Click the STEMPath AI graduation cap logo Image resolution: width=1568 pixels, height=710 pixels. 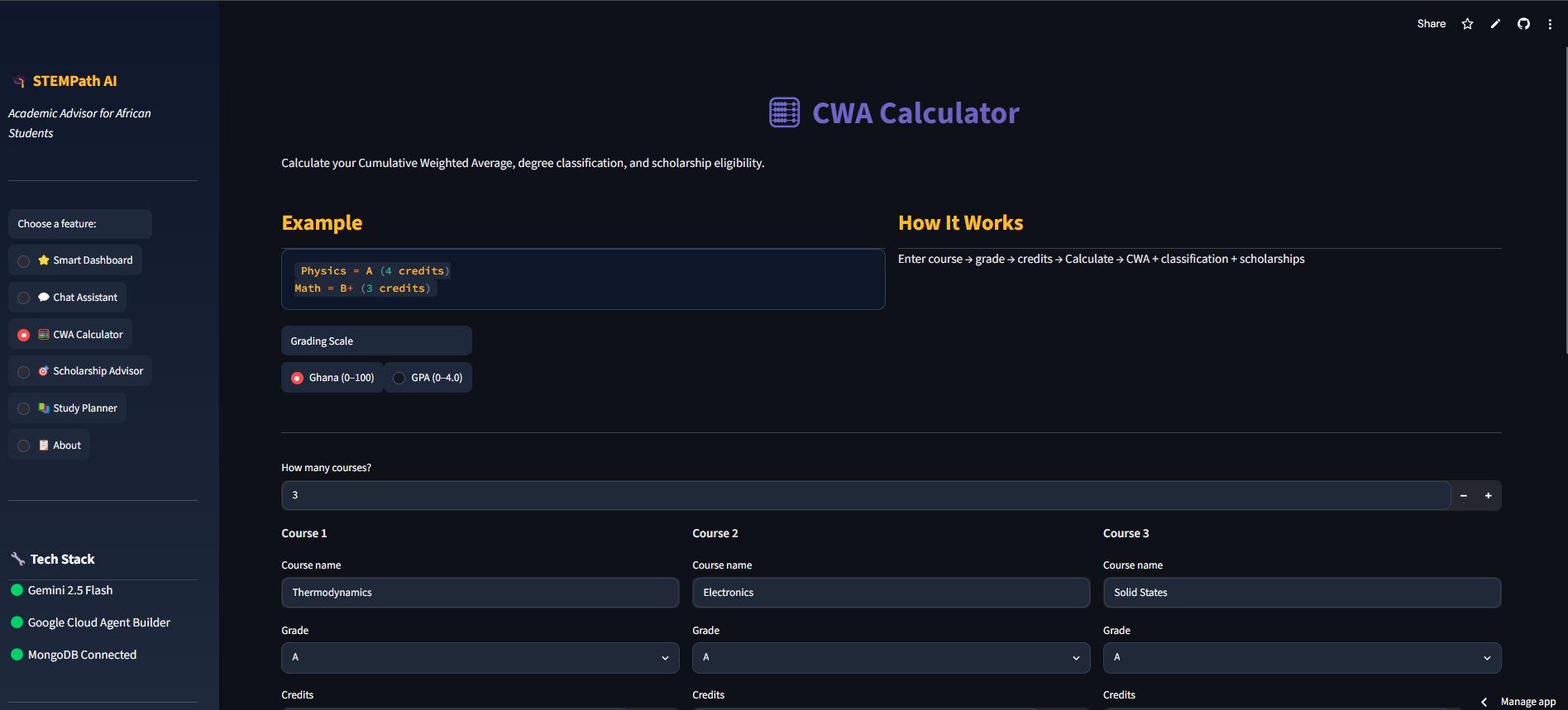click(x=19, y=82)
